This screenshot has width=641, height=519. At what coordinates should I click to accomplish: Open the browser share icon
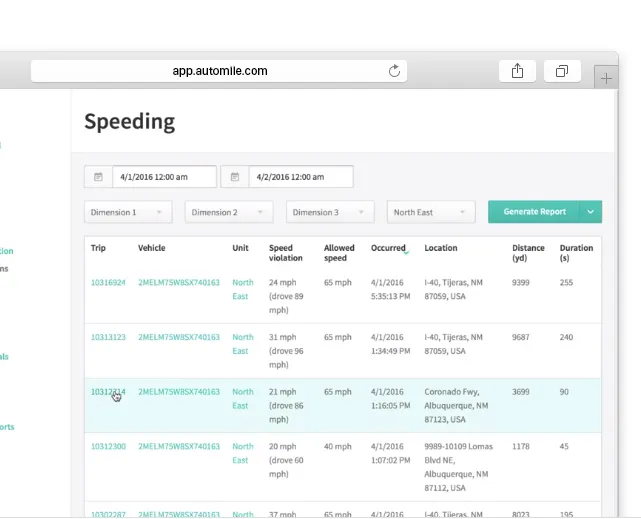tap(517, 71)
